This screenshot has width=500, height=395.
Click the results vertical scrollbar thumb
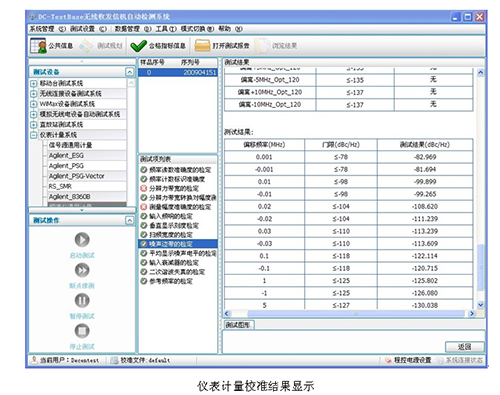pos(480,267)
